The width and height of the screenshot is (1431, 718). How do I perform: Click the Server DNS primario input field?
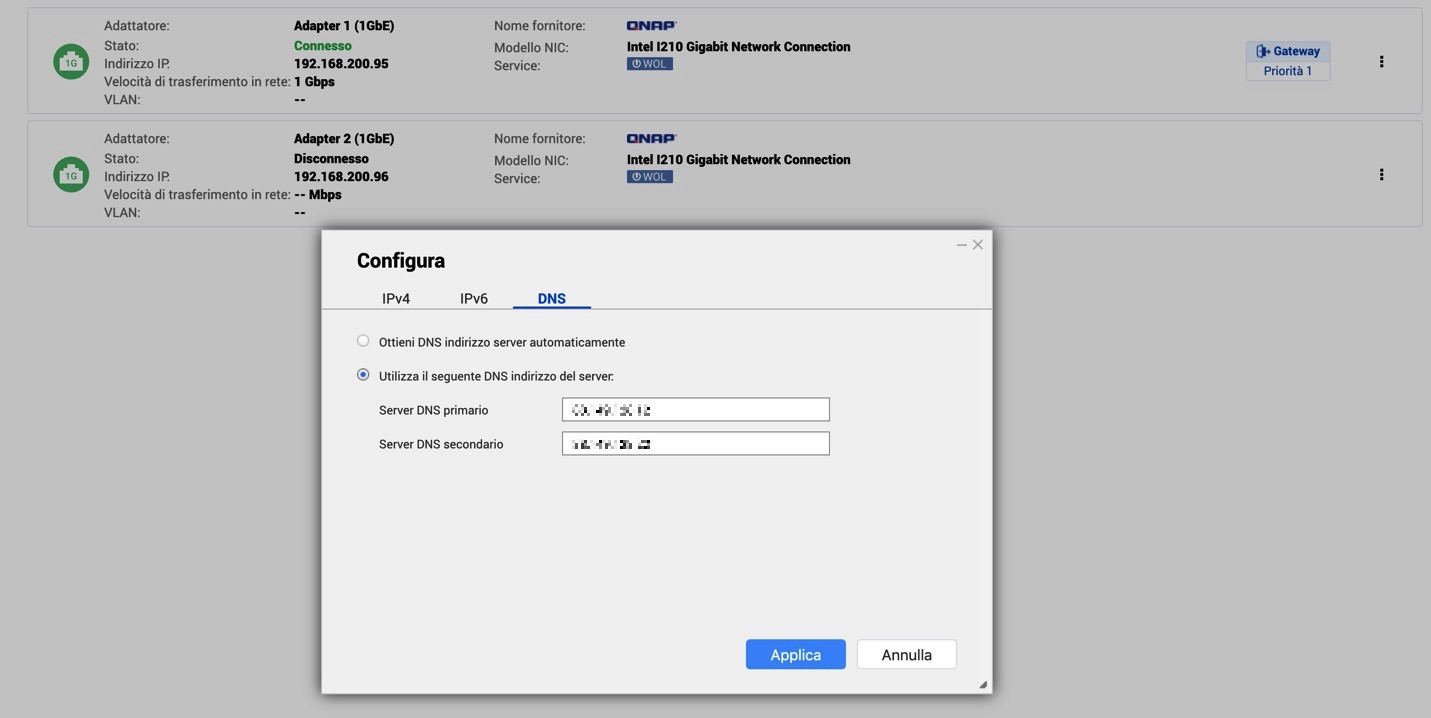[695, 410]
